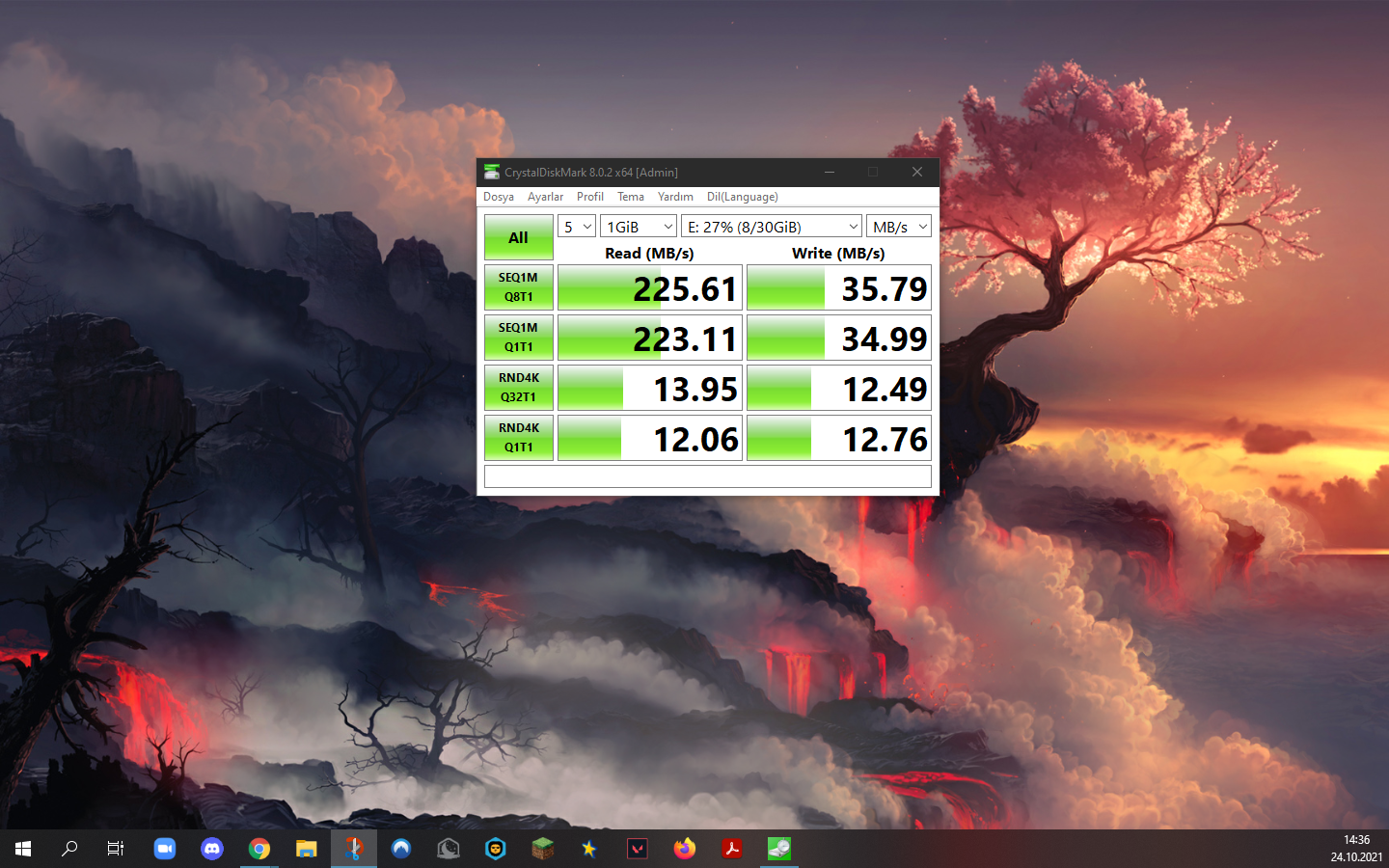Launch Discord from the taskbar
This screenshot has height=868, width=1389.
click(212, 849)
